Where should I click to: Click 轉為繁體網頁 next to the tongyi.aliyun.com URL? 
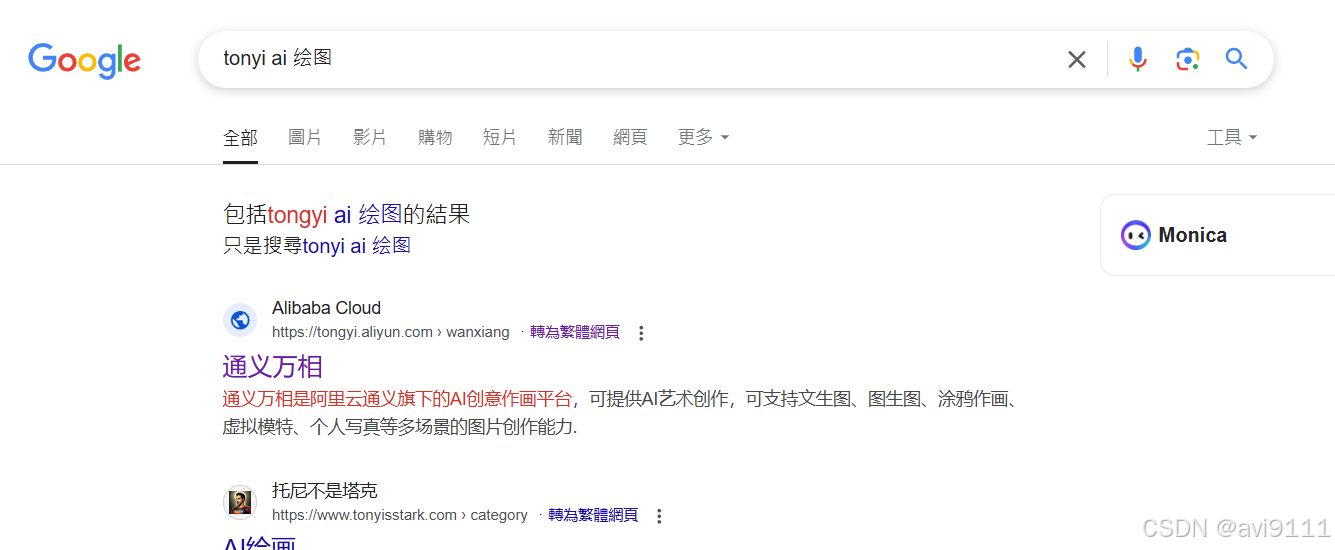pyautogui.click(x=575, y=332)
